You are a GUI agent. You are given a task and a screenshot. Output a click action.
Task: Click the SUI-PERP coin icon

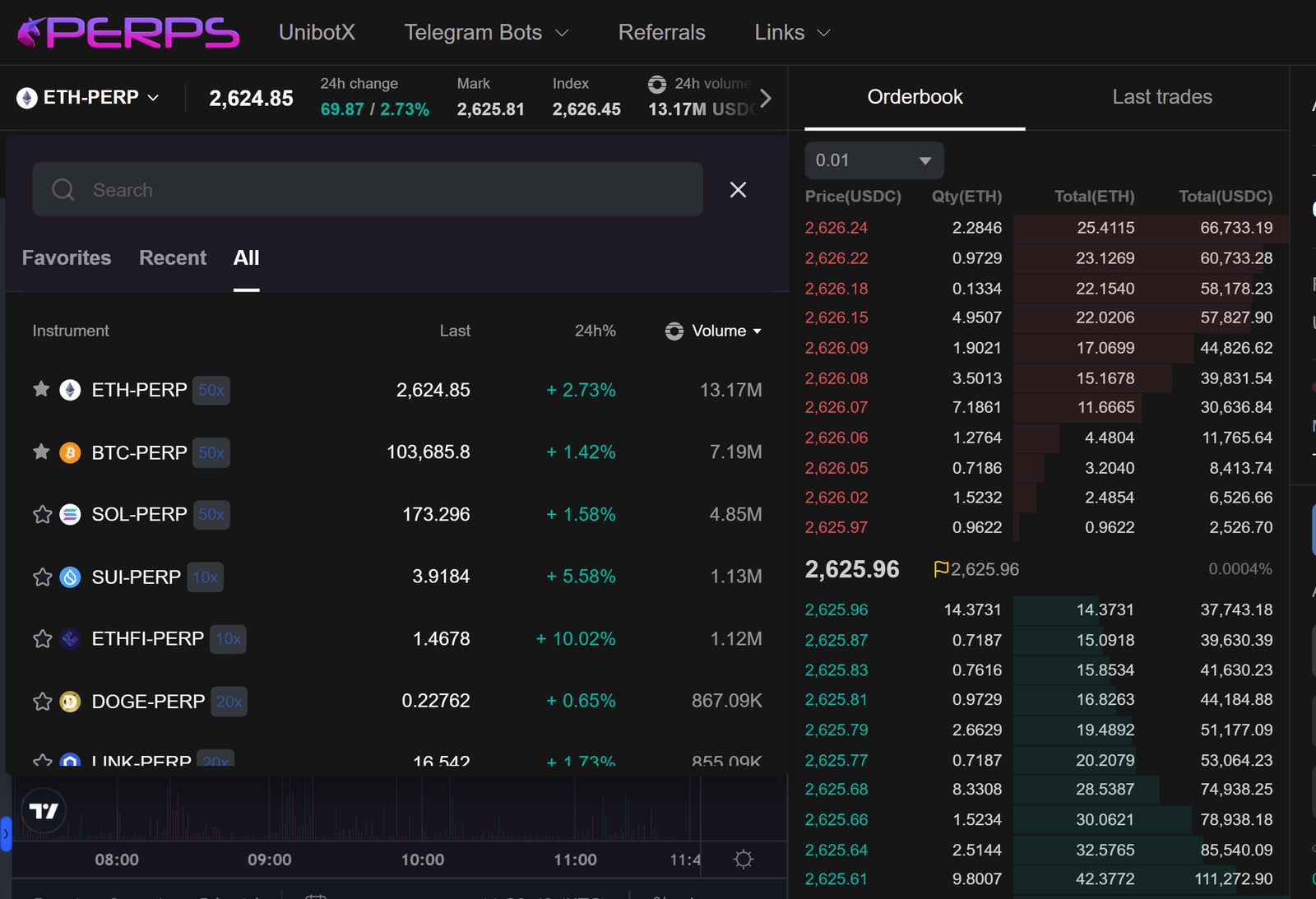71,577
